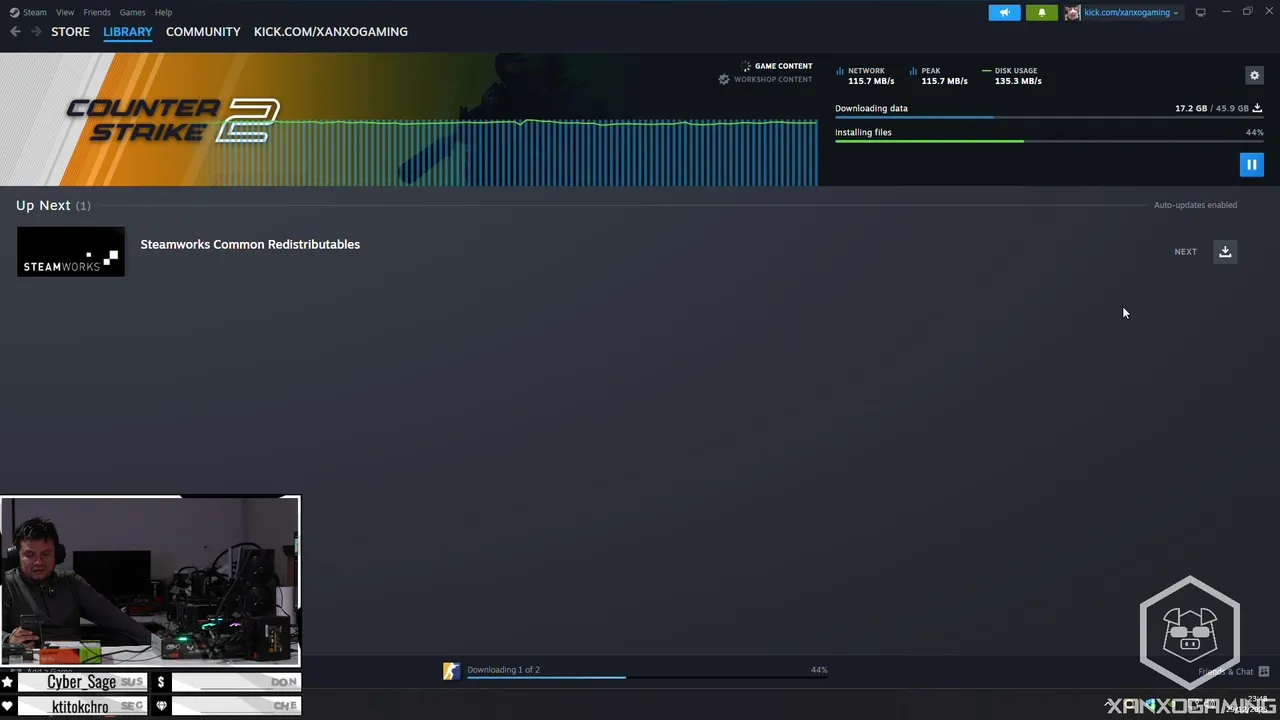Click the Up Next heading
Viewport: 1280px width, 720px height.
pyautogui.click(x=43, y=205)
